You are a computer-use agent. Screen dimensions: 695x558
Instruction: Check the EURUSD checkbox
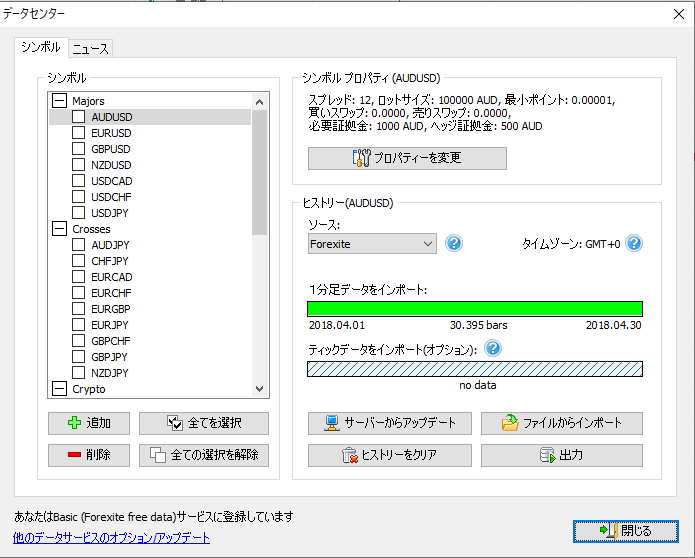point(78,133)
